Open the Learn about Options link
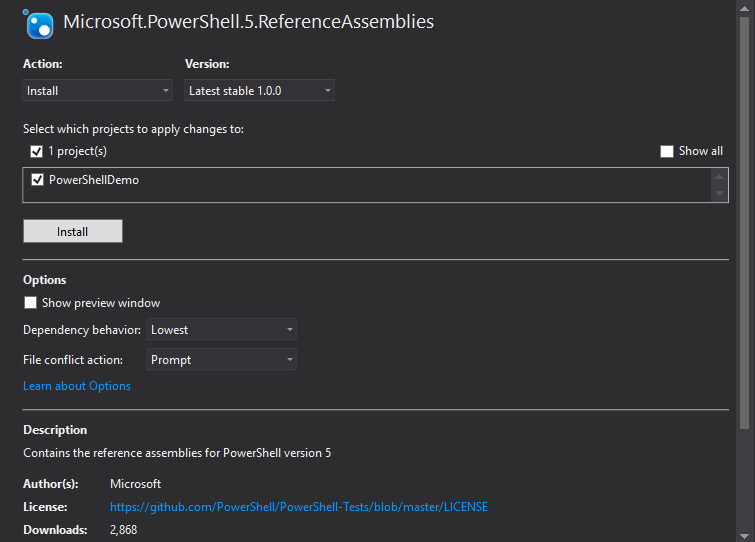 point(77,386)
